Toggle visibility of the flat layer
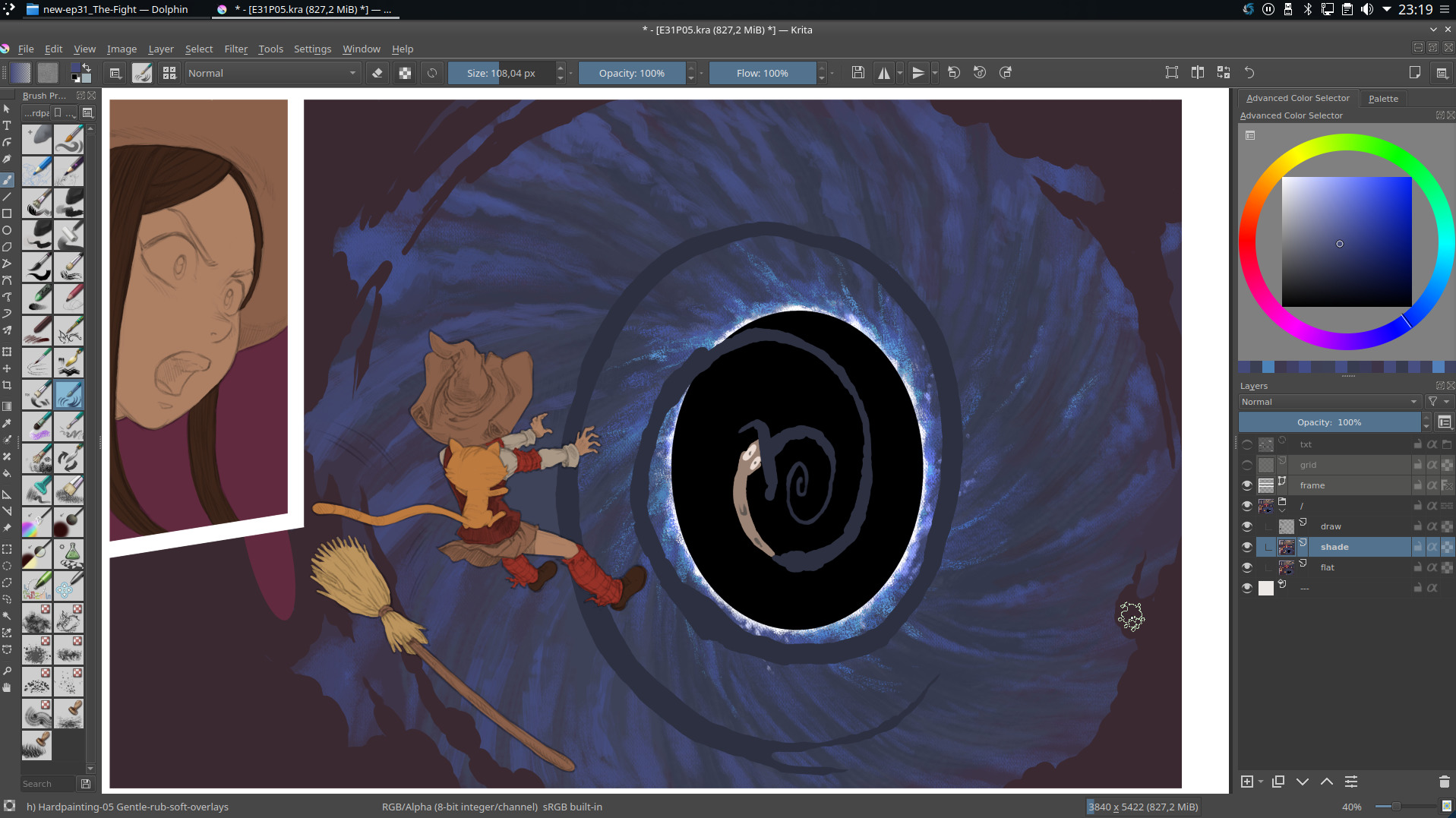Image resolution: width=1456 pixels, height=818 pixels. click(x=1247, y=567)
